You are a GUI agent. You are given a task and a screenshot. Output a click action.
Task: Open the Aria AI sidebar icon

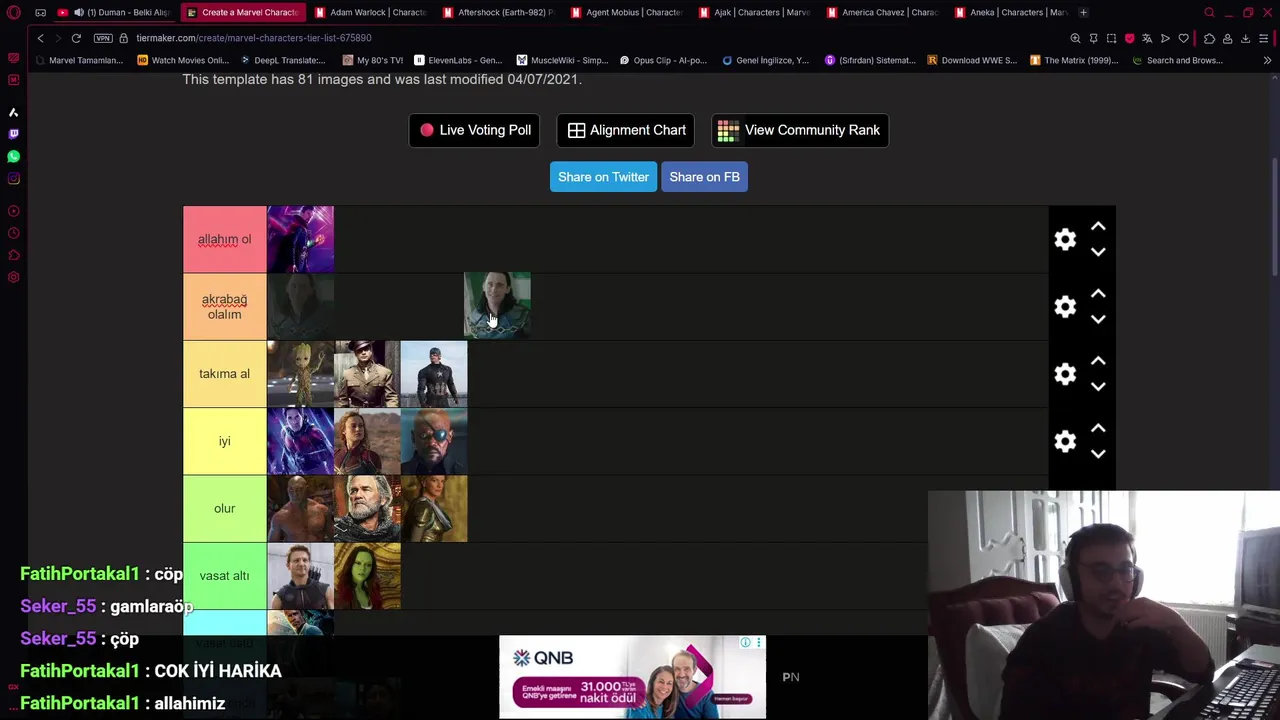point(13,112)
